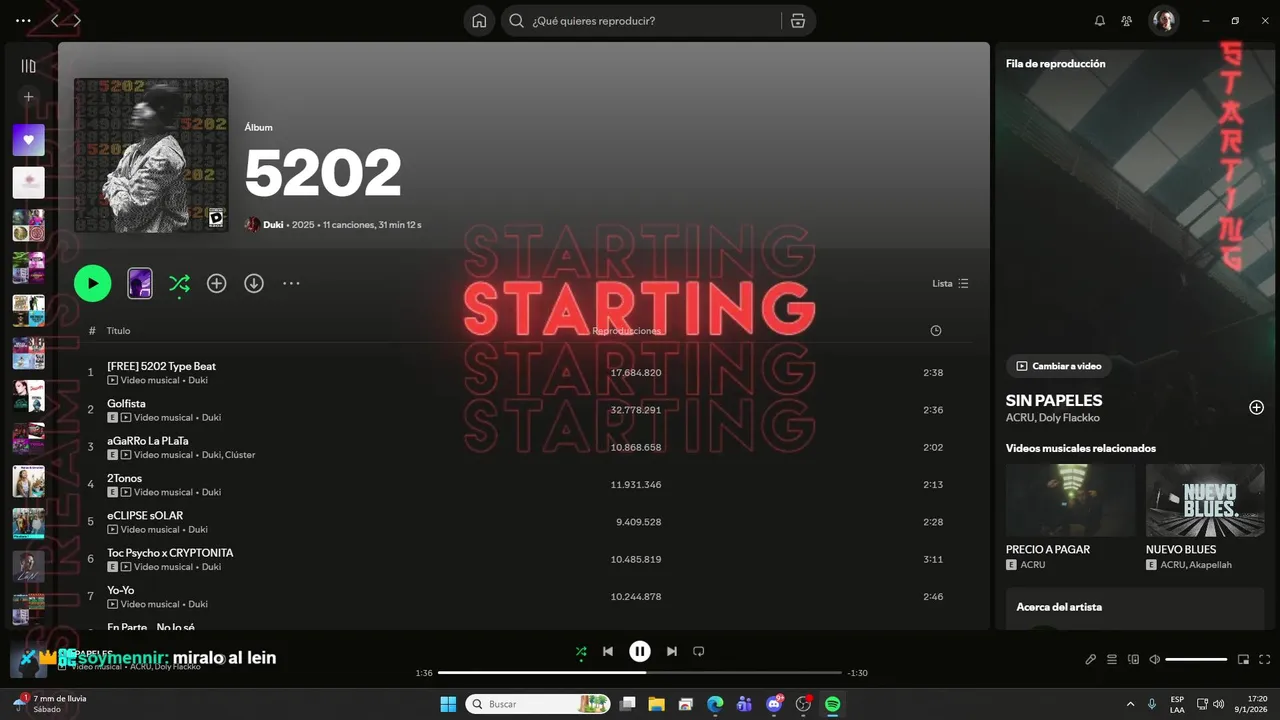The width and height of the screenshot is (1280, 720).
Task: Open Microsoft Edge from taskbar
Action: click(x=715, y=705)
